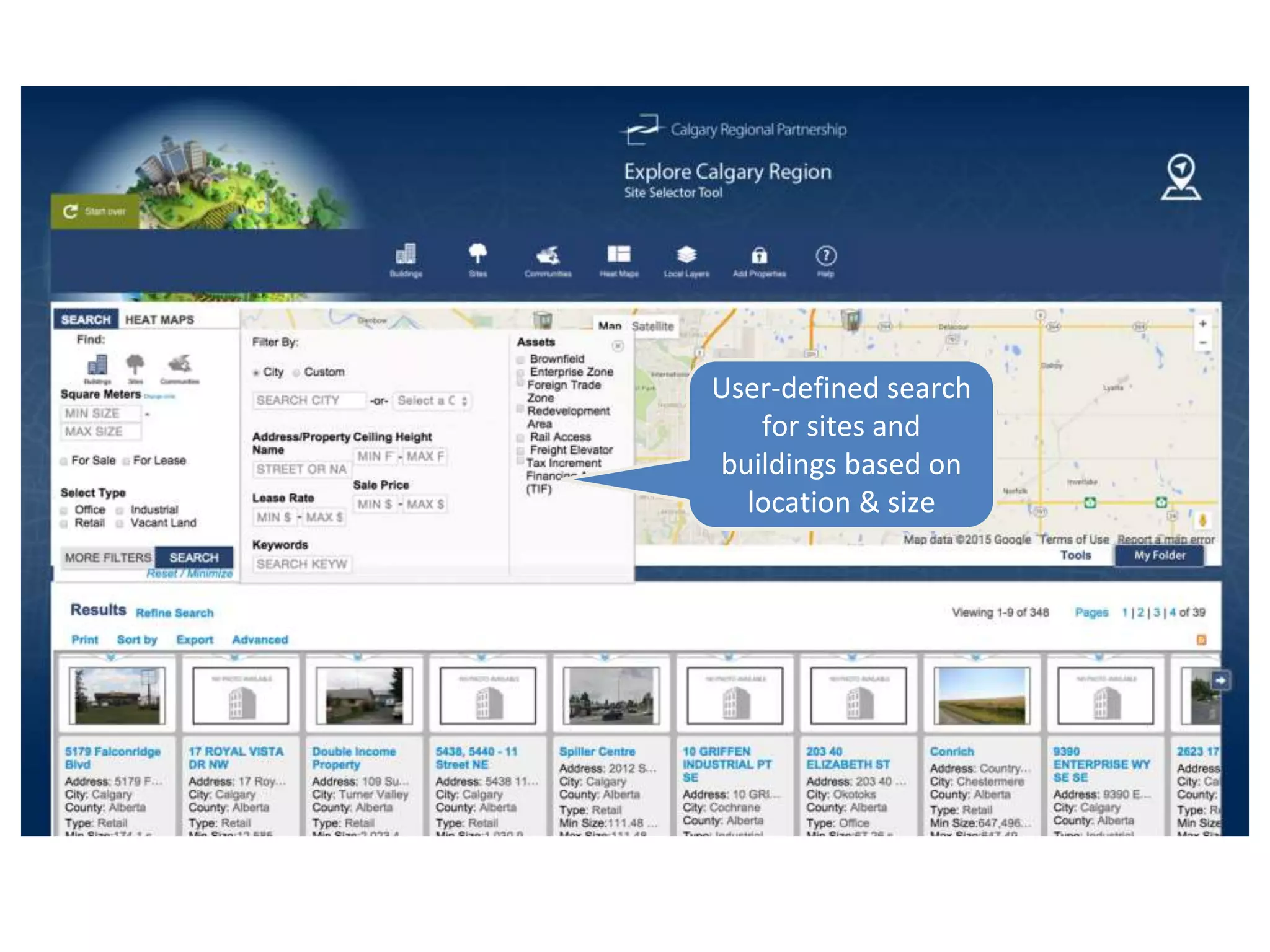Open the Advanced results options
1270x952 pixels.
260,640
